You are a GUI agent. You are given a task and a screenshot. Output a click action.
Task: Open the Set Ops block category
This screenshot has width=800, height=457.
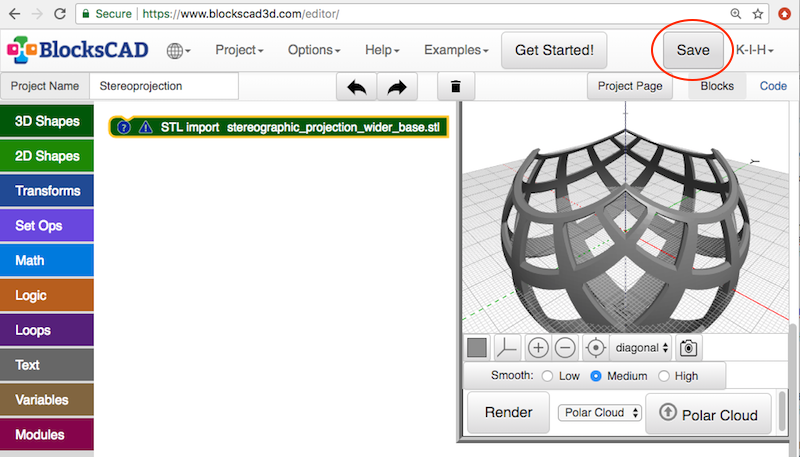47,225
